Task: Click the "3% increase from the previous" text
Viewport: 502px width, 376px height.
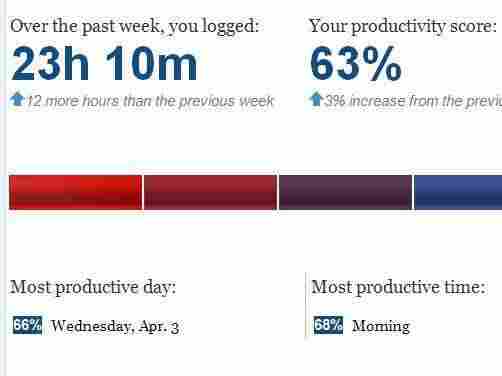Action: click(413, 101)
